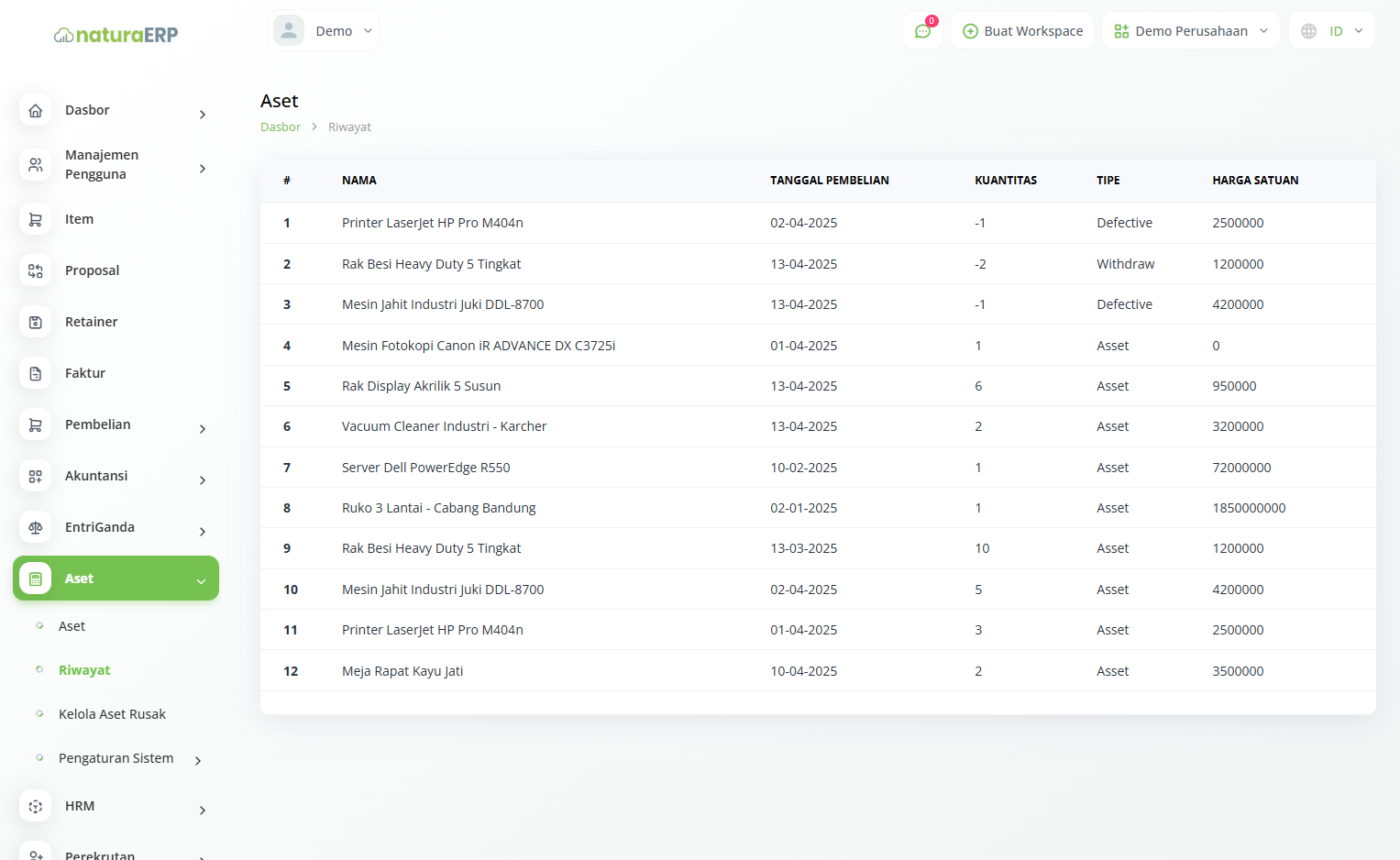Open the Item menu entry
Screen dimensions: 1400x860
[x=79, y=219]
